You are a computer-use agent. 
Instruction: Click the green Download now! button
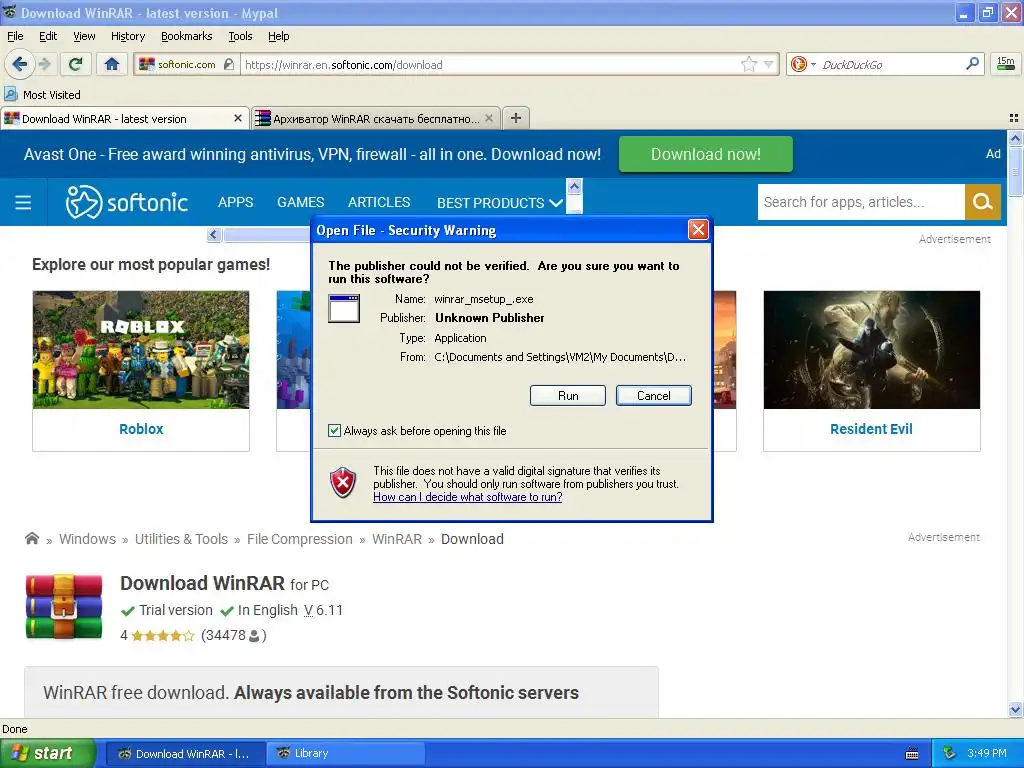705,154
